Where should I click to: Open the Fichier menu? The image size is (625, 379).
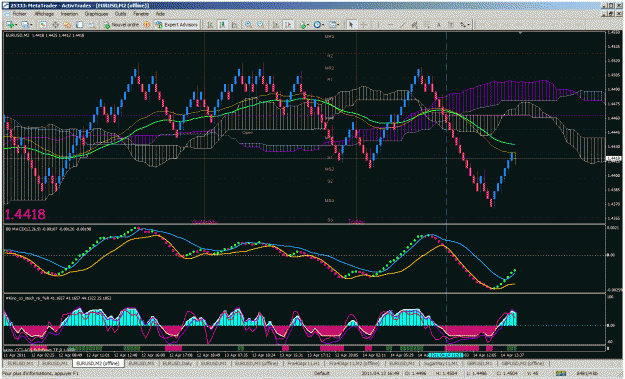20,14
